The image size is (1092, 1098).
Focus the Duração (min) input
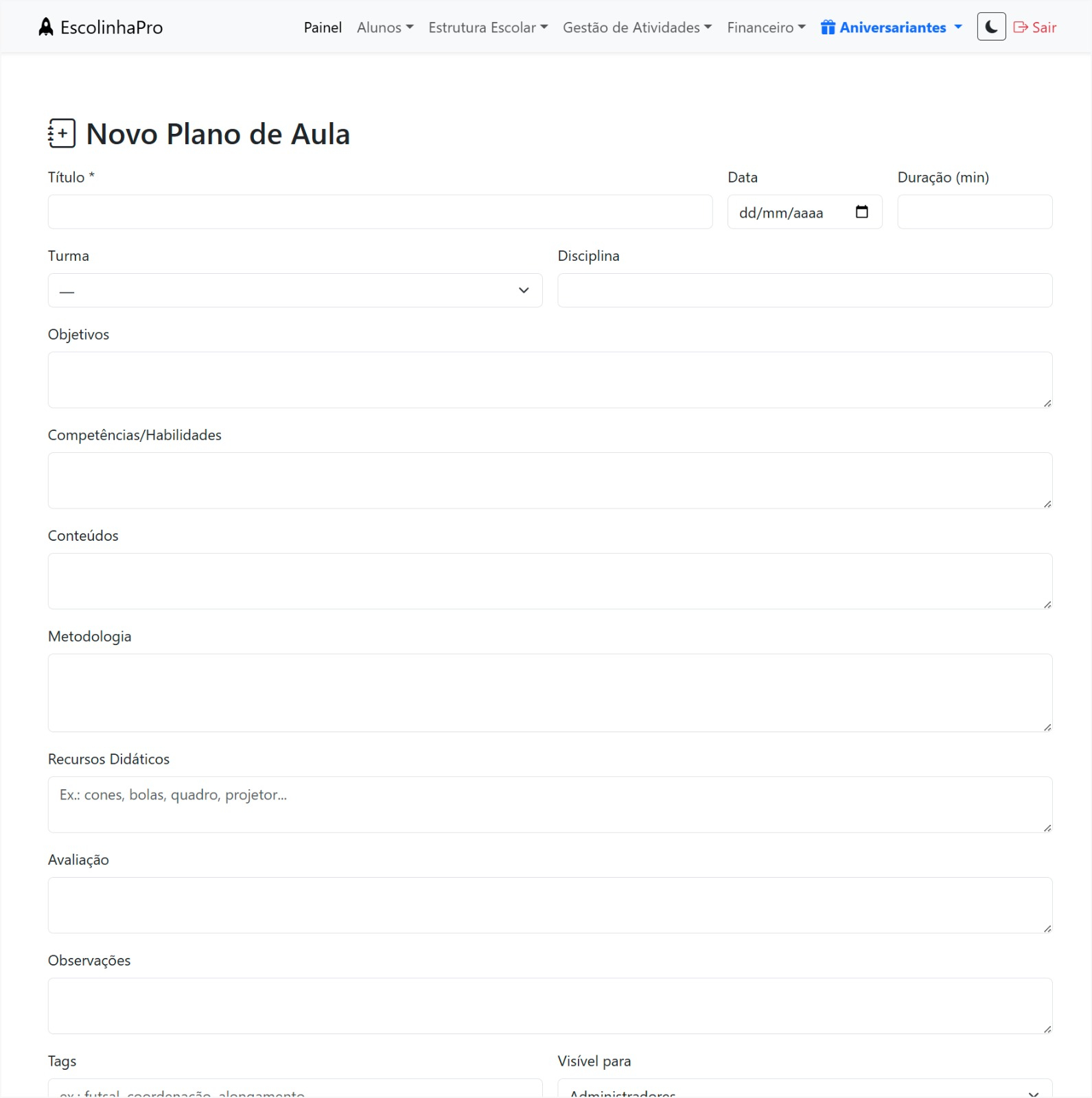(975, 212)
